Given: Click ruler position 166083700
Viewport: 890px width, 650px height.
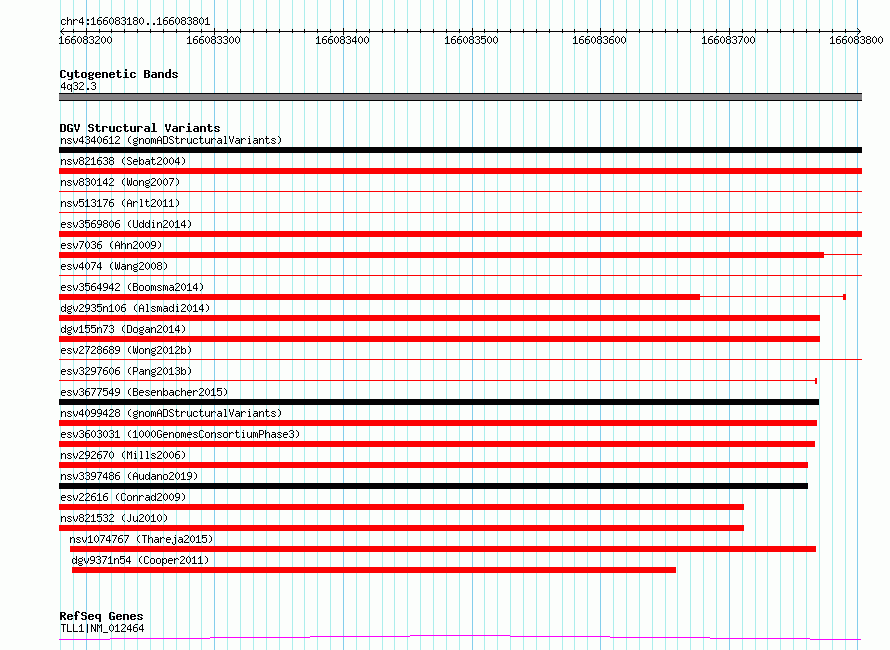Looking at the screenshot, I should tap(728, 40).
